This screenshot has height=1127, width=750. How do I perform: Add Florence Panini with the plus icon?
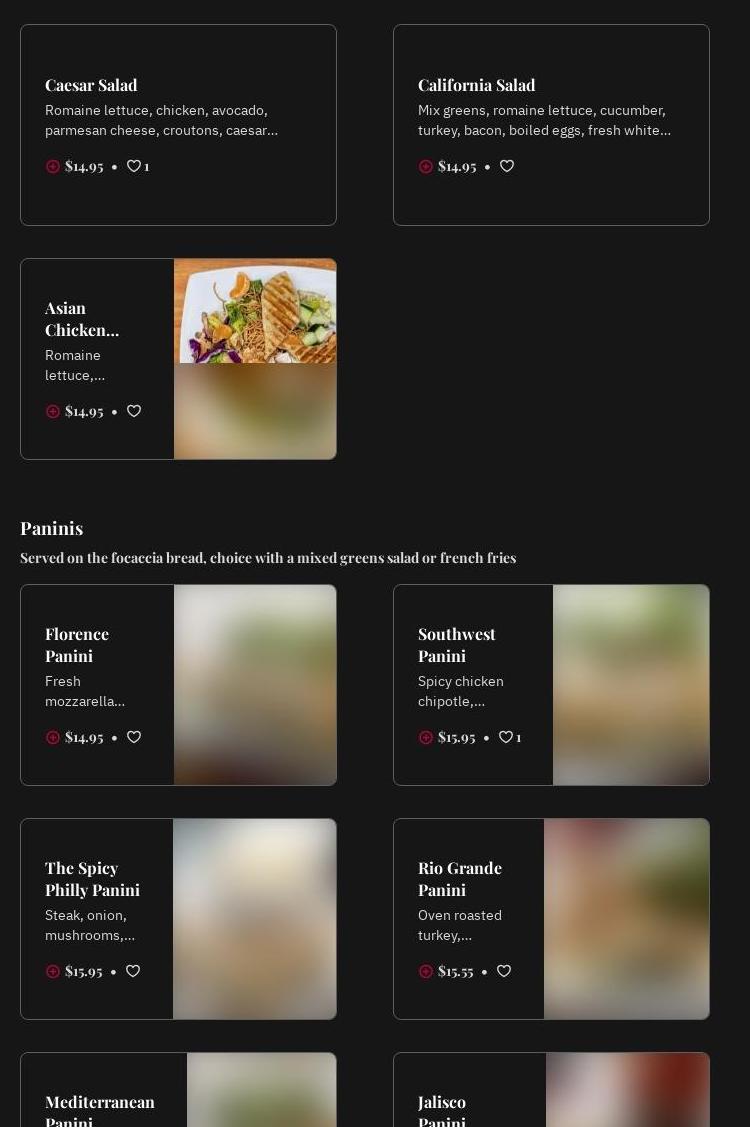pyautogui.click(x=52, y=737)
